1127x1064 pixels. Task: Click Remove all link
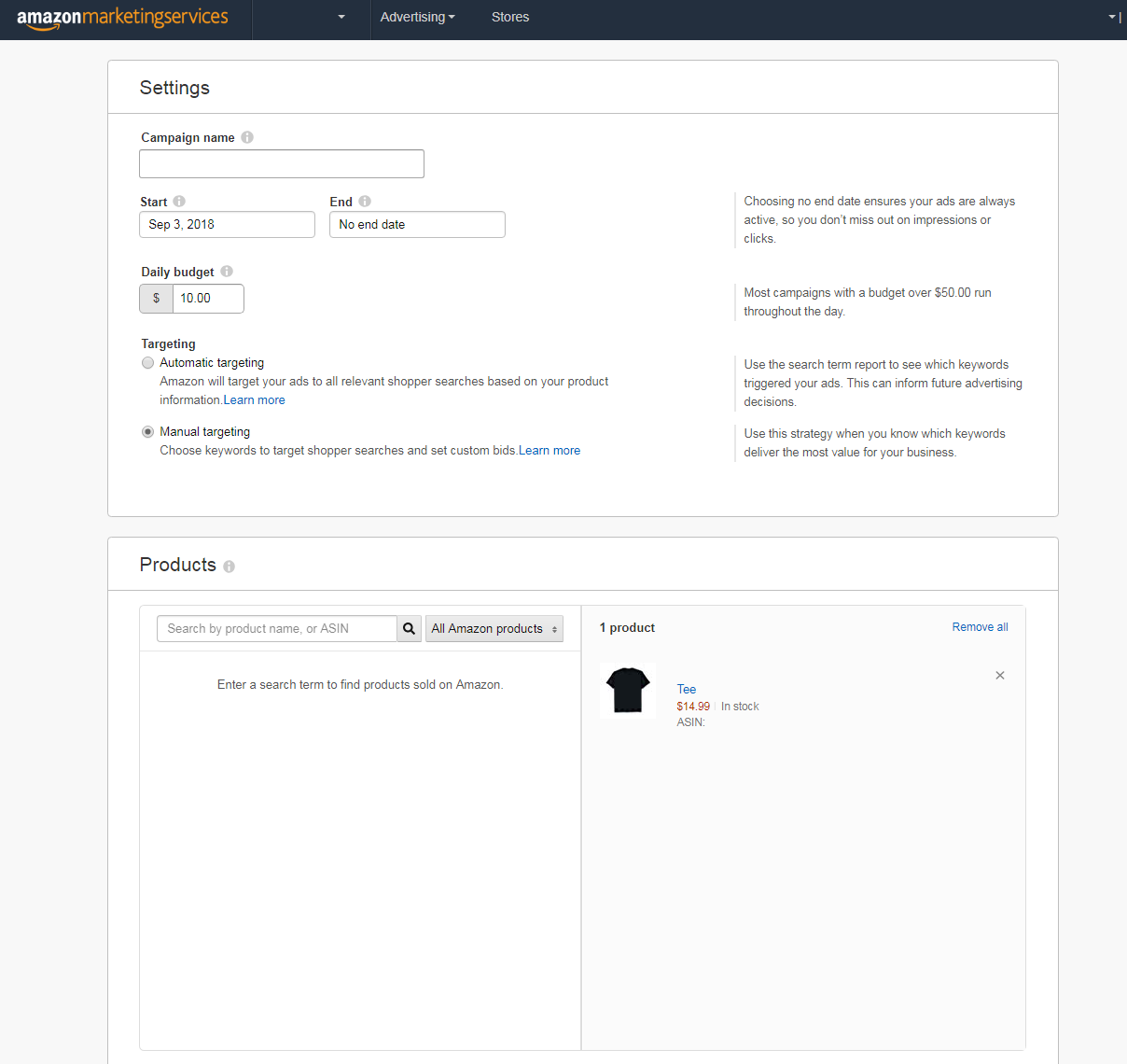980,627
